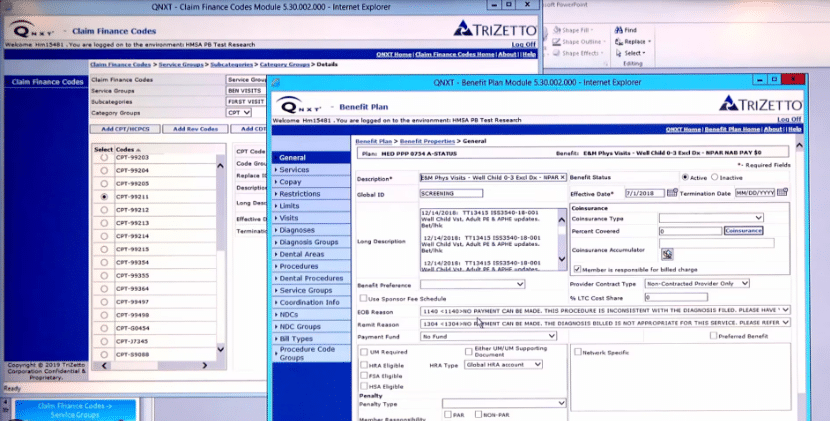Open Diagnosis Groups section in sidebar
Viewport: 830px width, 421px height.
[x=311, y=242]
